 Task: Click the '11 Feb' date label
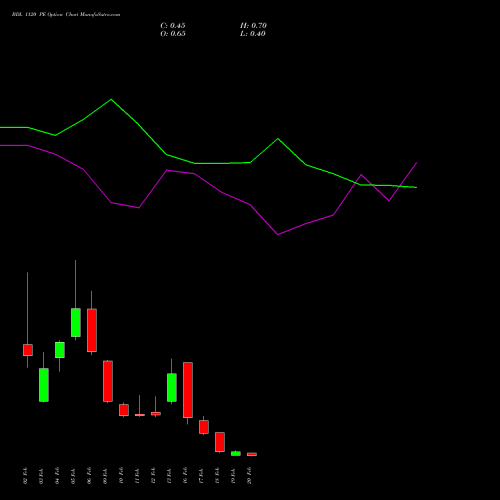[x=138, y=476]
